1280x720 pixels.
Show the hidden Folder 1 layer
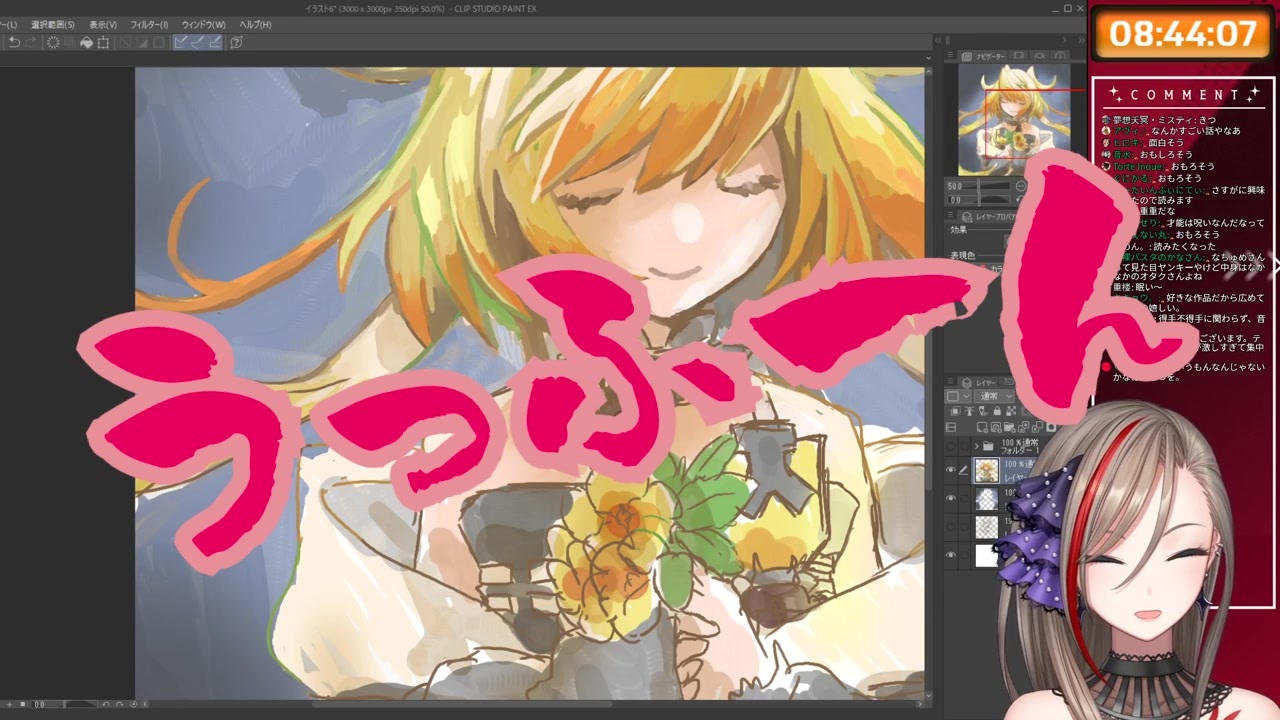pos(951,446)
